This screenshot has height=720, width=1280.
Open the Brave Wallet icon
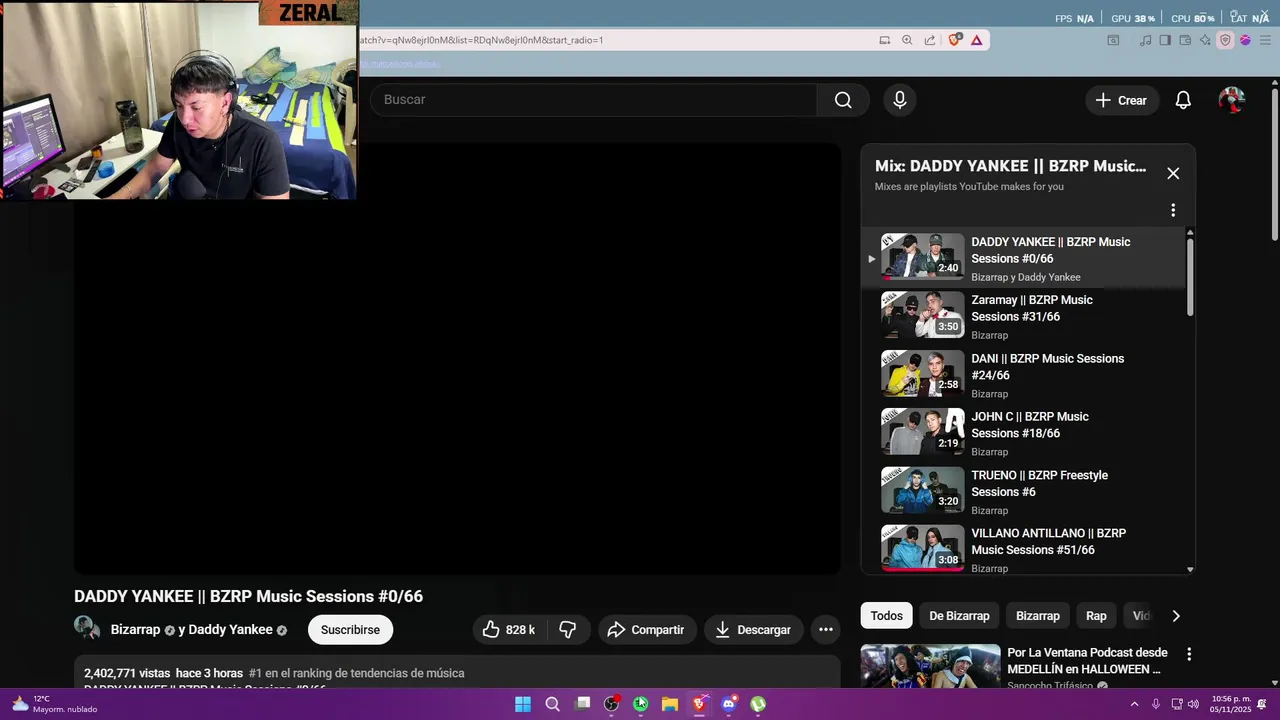click(1185, 40)
